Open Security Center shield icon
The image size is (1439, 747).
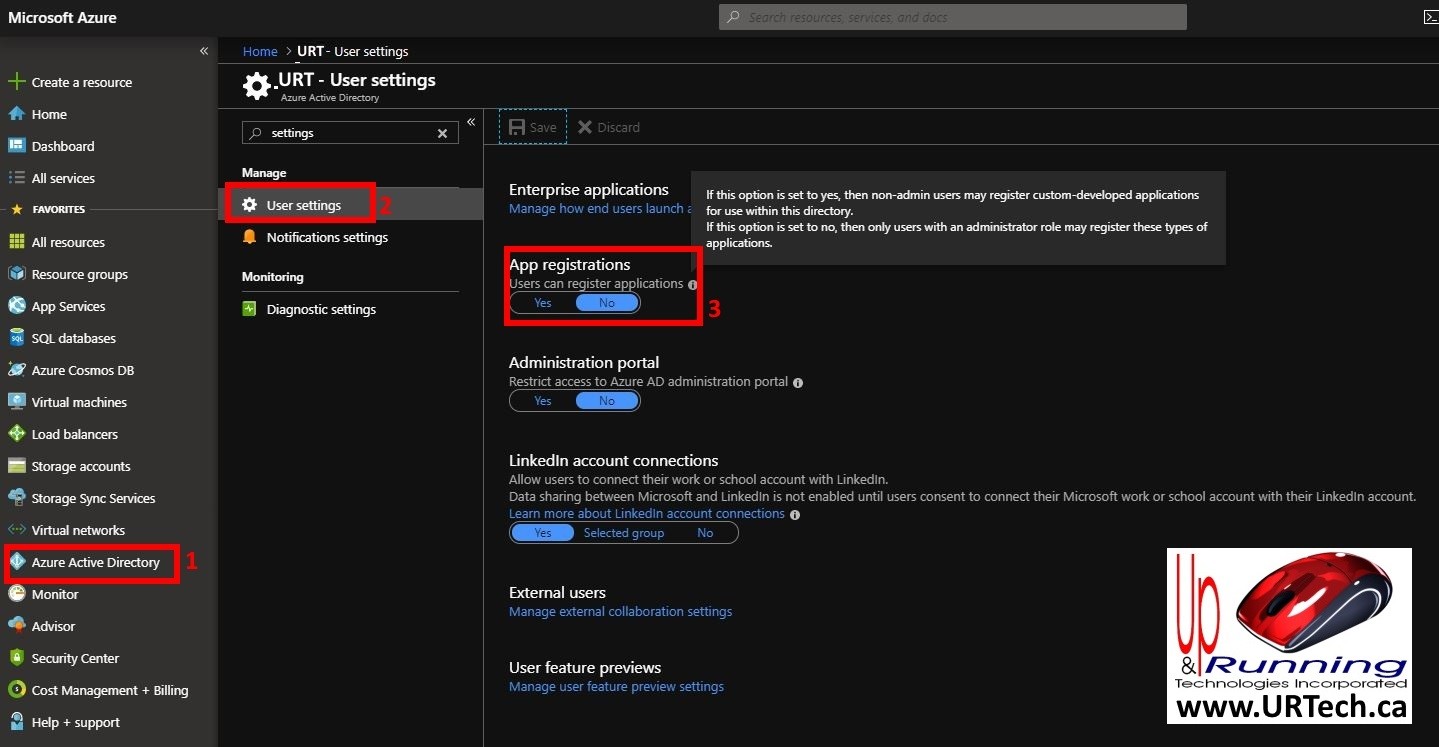click(16, 658)
